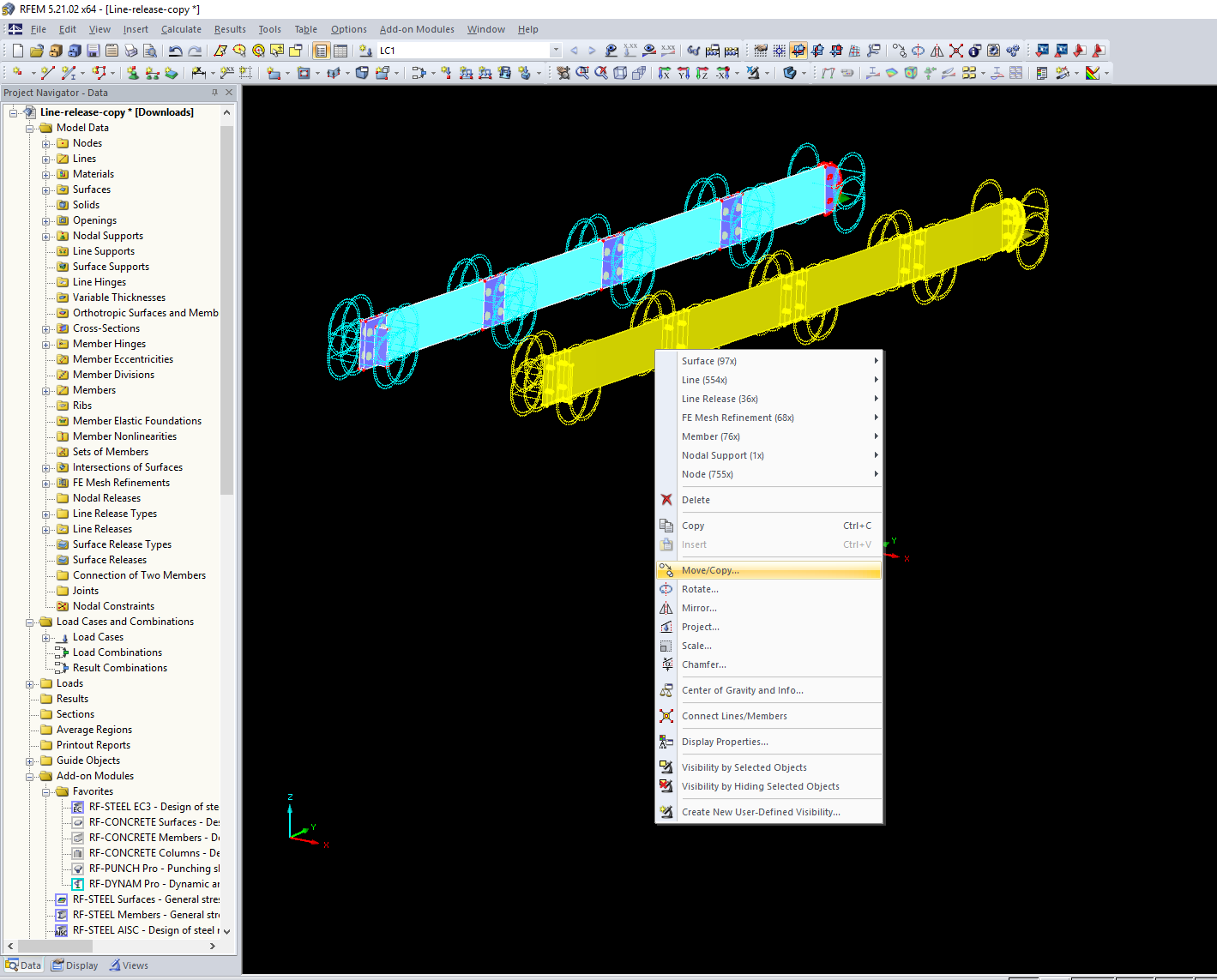Open the File menu

pyautogui.click(x=39, y=29)
